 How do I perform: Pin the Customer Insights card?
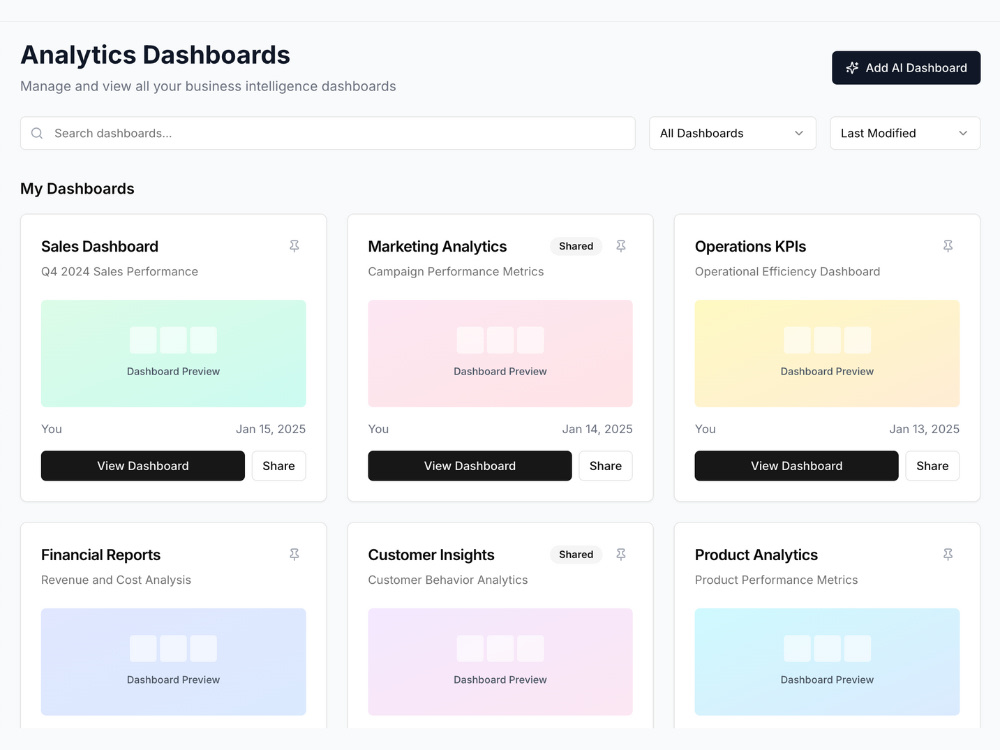(x=621, y=554)
